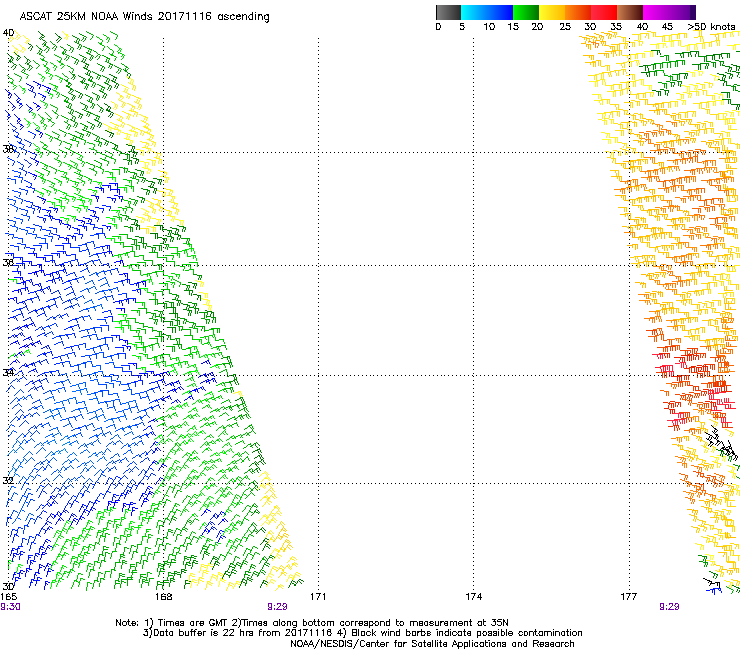The height and width of the screenshot is (650, 740).
Task: Click the longitude label '174'
Action: click(x=473, y=597)
